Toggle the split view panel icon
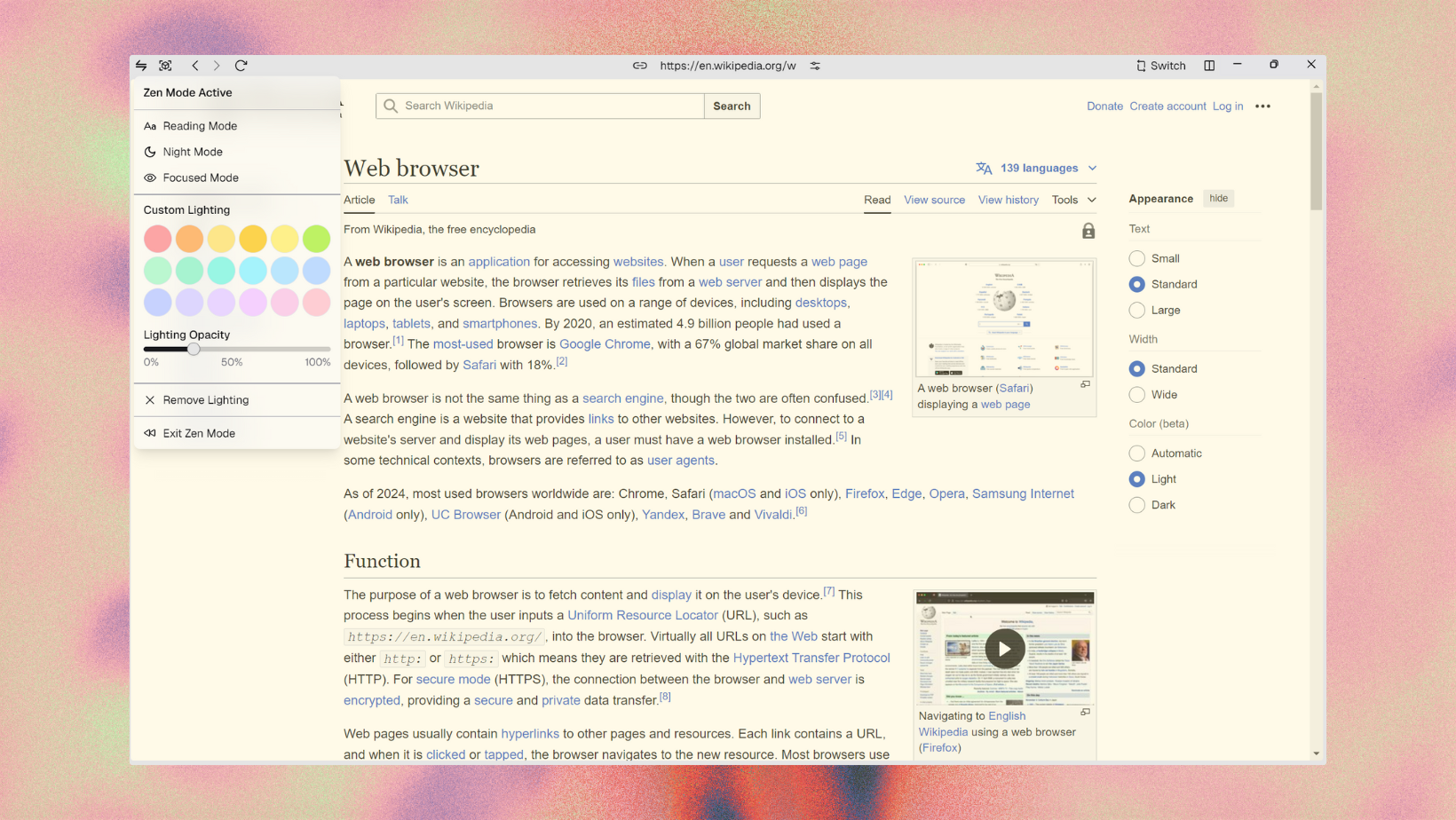Viewport: 1456px width, 820px height. [x=1209, y=66]
